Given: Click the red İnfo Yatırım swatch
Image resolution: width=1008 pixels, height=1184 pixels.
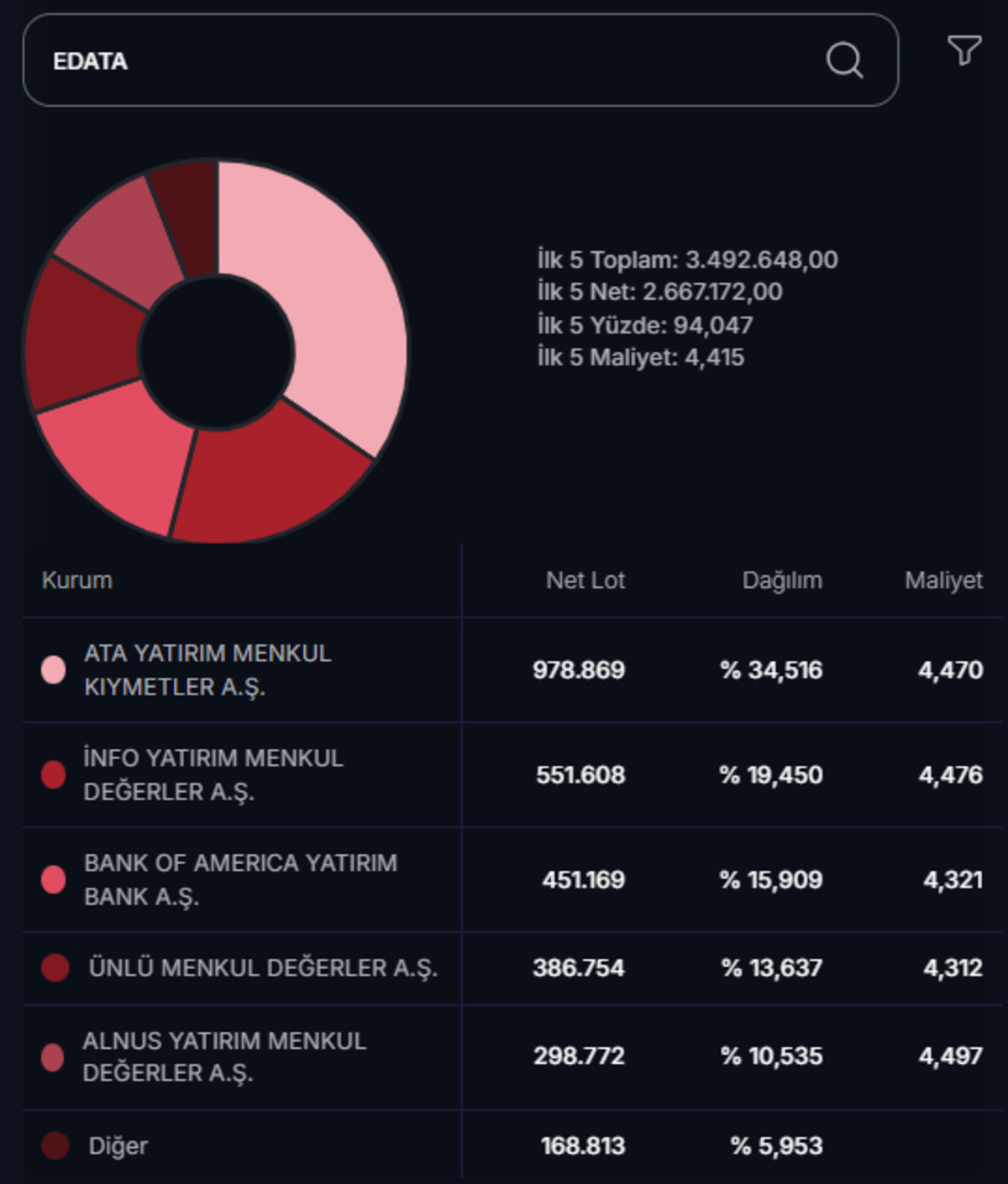Looking at the screenshot, I should coord(54,775).
